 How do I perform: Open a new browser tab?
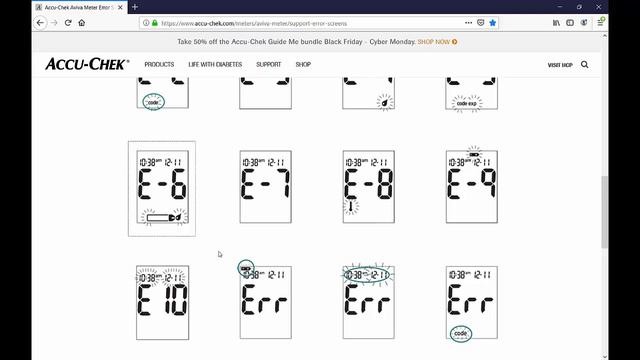(135, 7)
